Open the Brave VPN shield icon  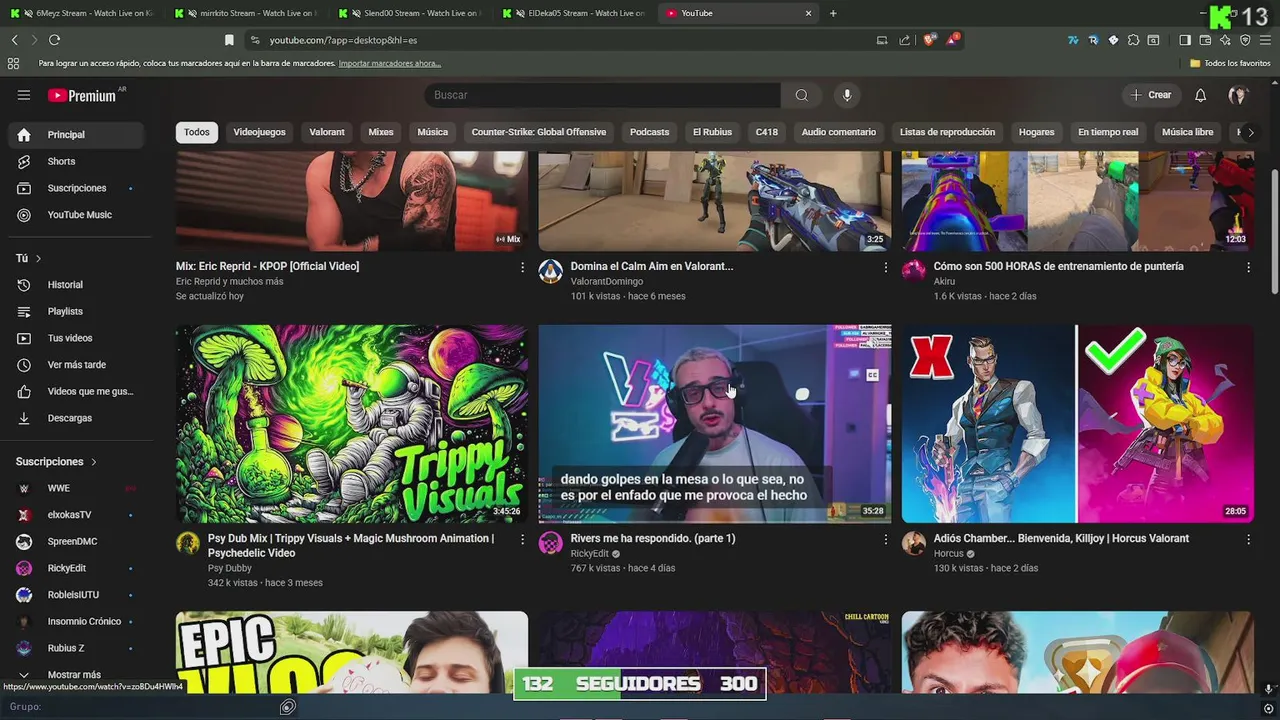[x=1245, y=40]
